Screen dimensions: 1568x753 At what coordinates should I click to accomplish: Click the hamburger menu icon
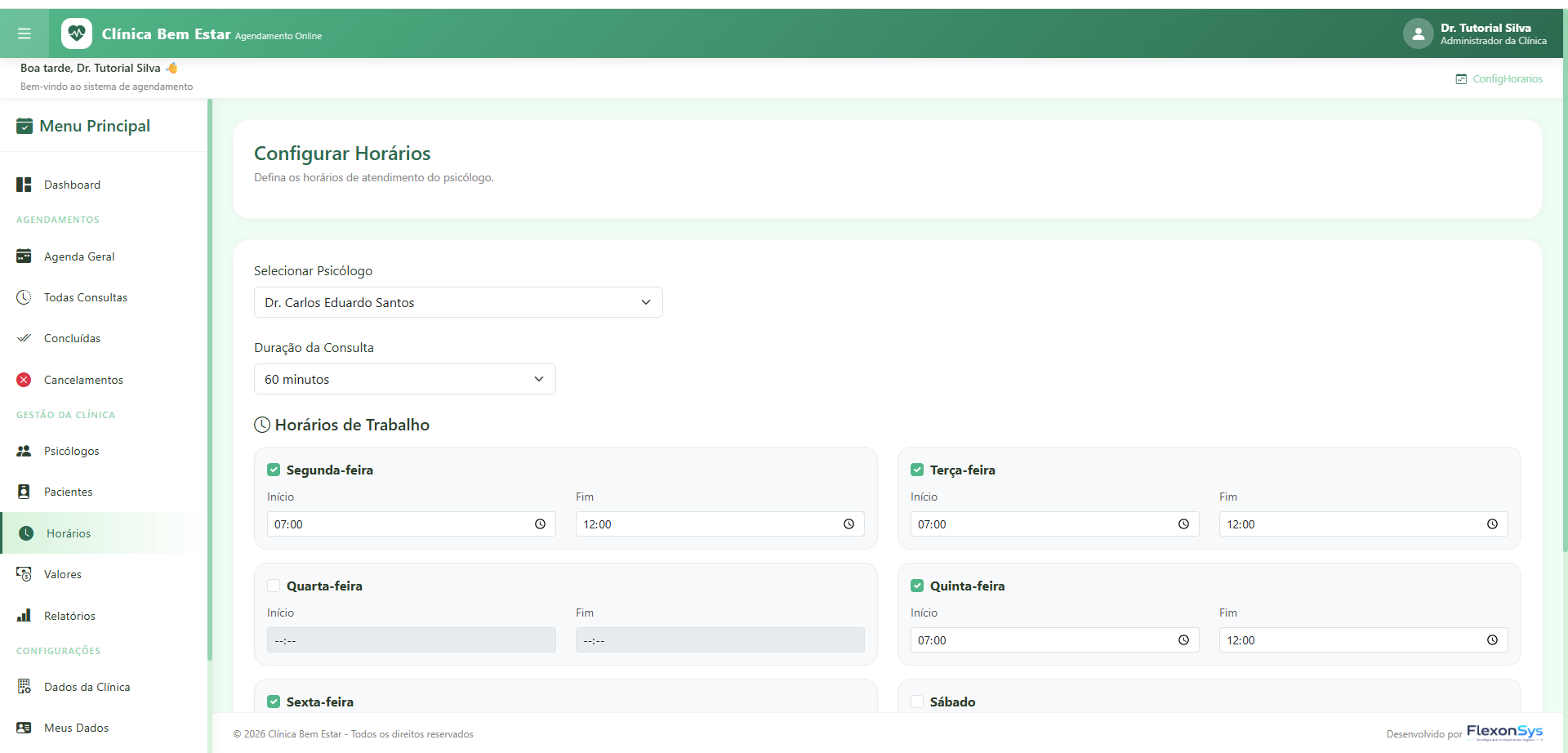[x=24, y=33]
